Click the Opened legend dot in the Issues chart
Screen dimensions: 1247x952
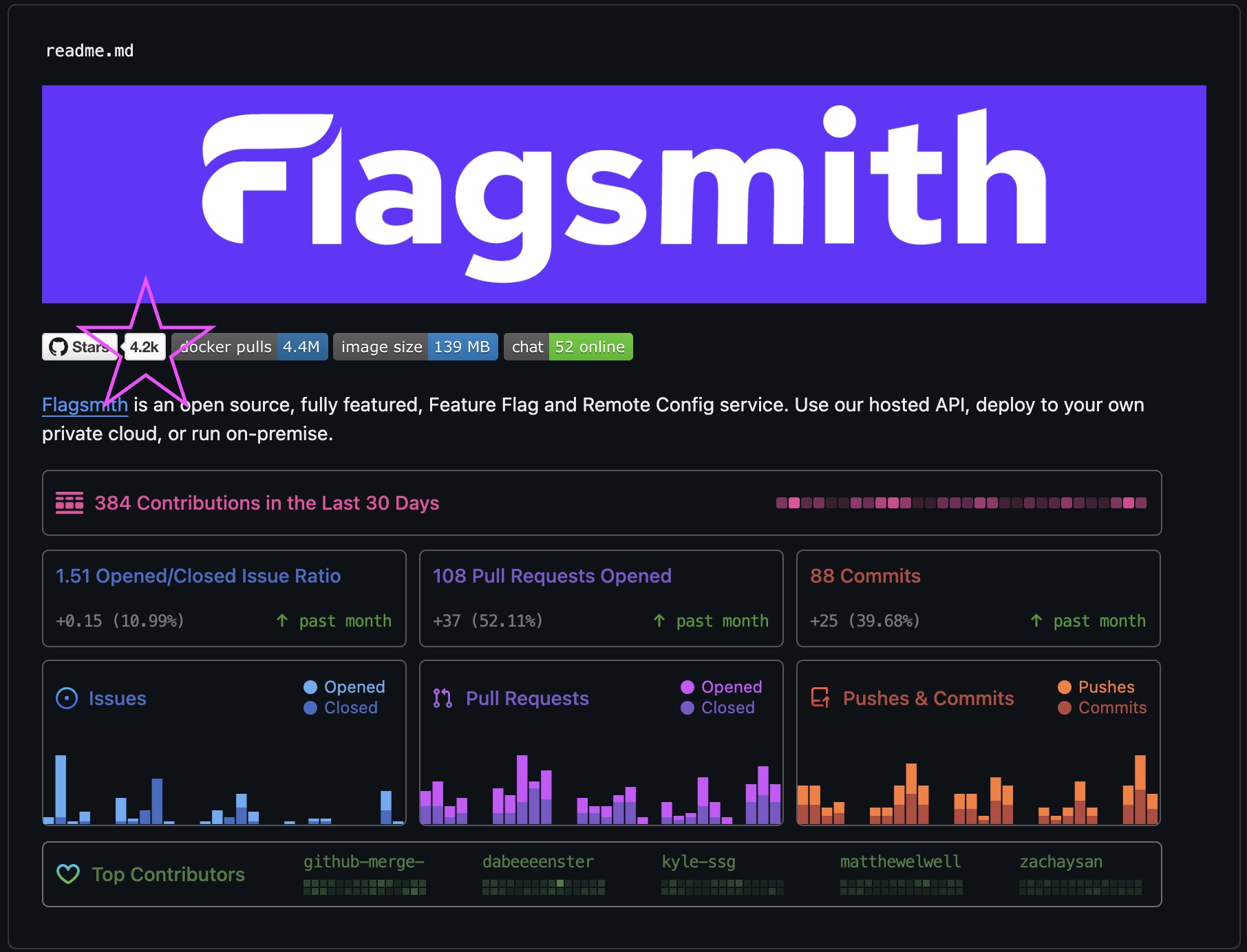pos(310,687)
